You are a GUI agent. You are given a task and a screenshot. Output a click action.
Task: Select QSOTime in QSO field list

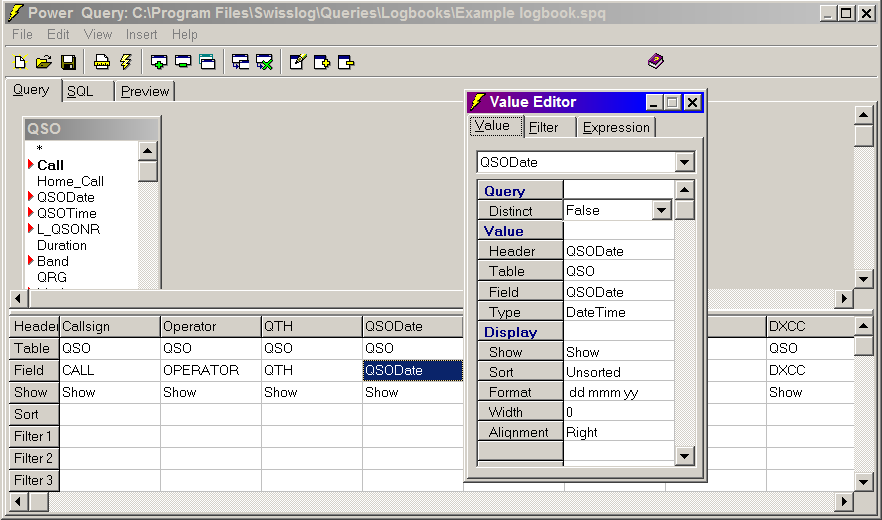click(66, 213)
